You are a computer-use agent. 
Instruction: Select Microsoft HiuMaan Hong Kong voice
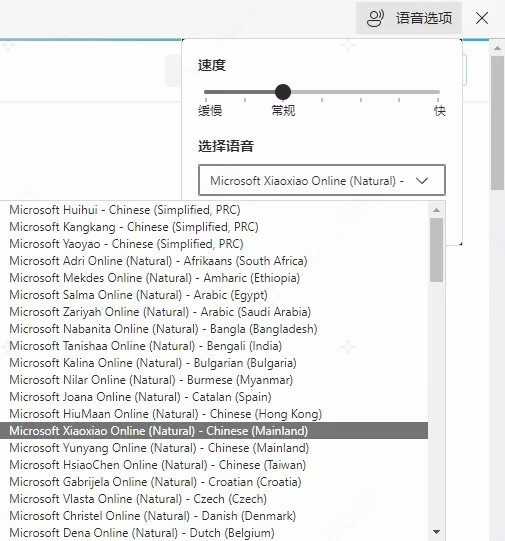tap(214, 414)
